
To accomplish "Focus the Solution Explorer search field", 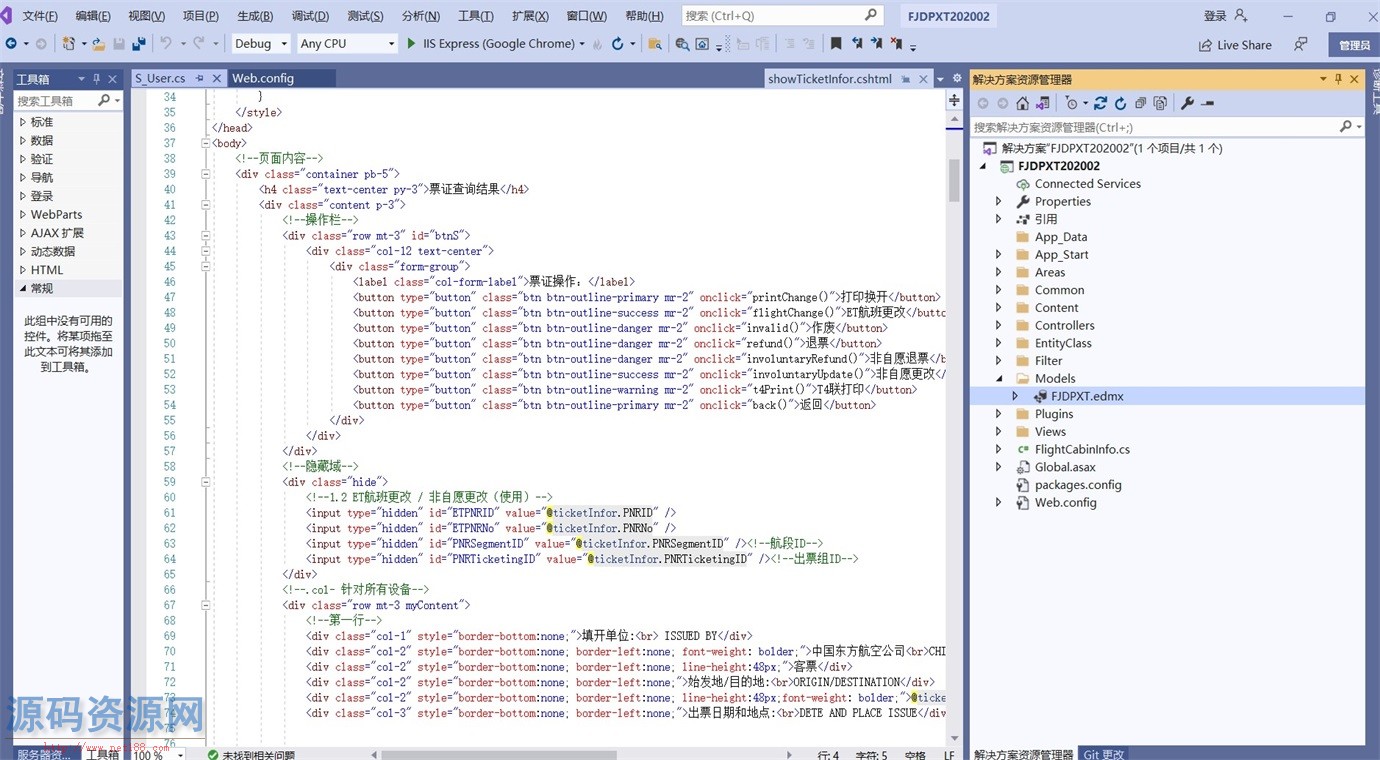I will click(1155, 127).
